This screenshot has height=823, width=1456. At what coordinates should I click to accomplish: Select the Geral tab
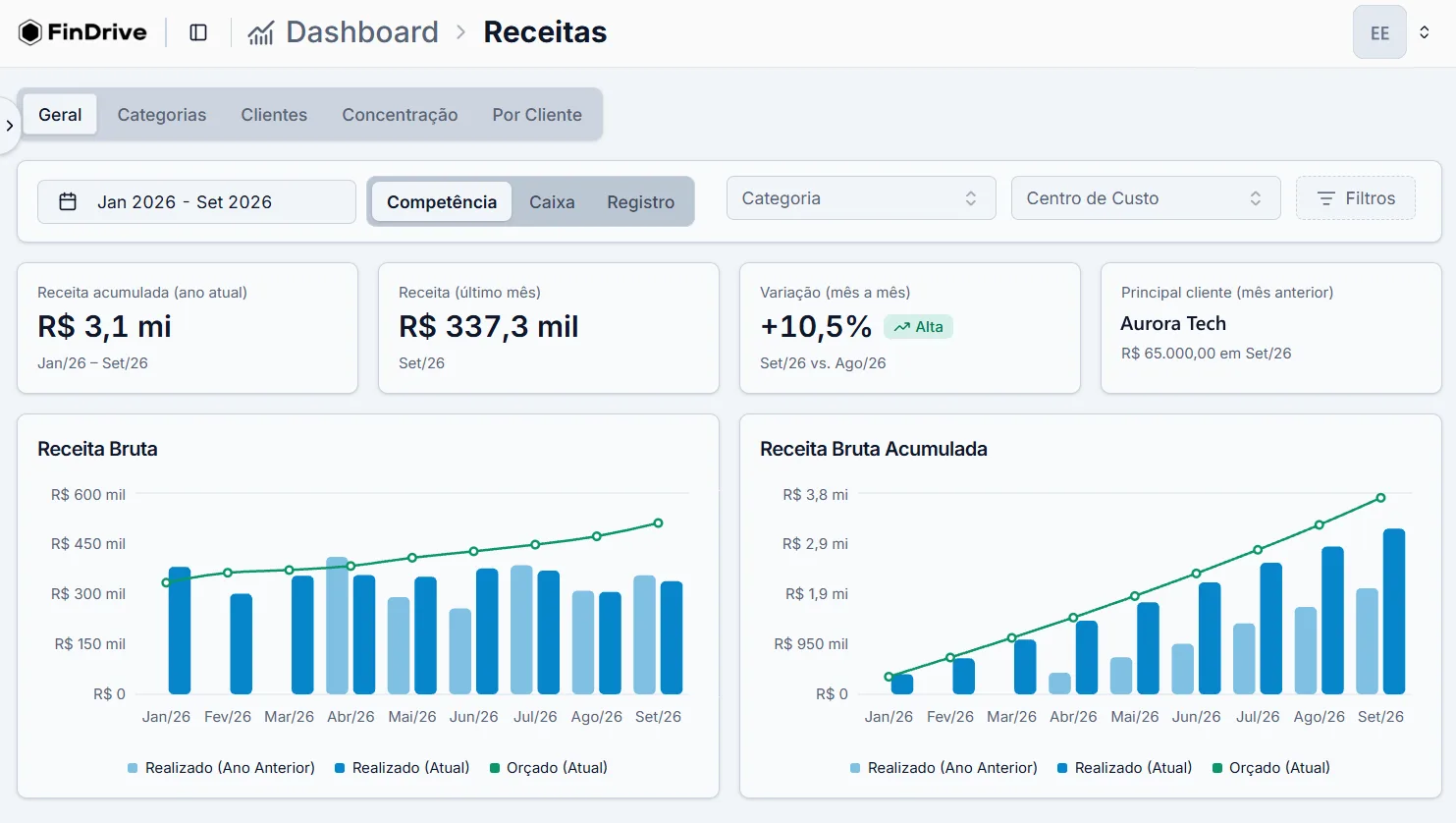tap(60, 115)
